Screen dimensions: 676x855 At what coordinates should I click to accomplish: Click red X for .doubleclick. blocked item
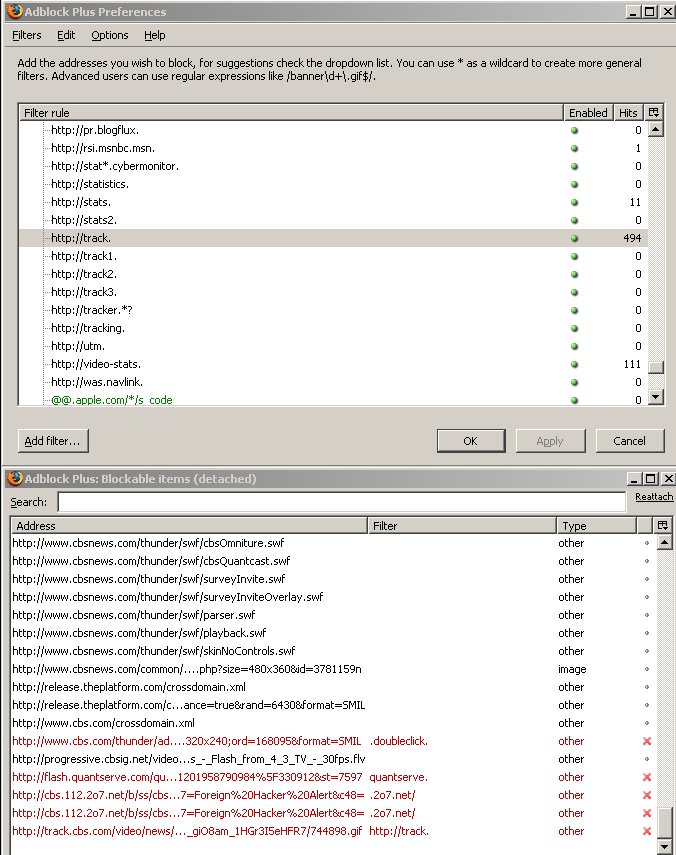(x=647, y=741)
